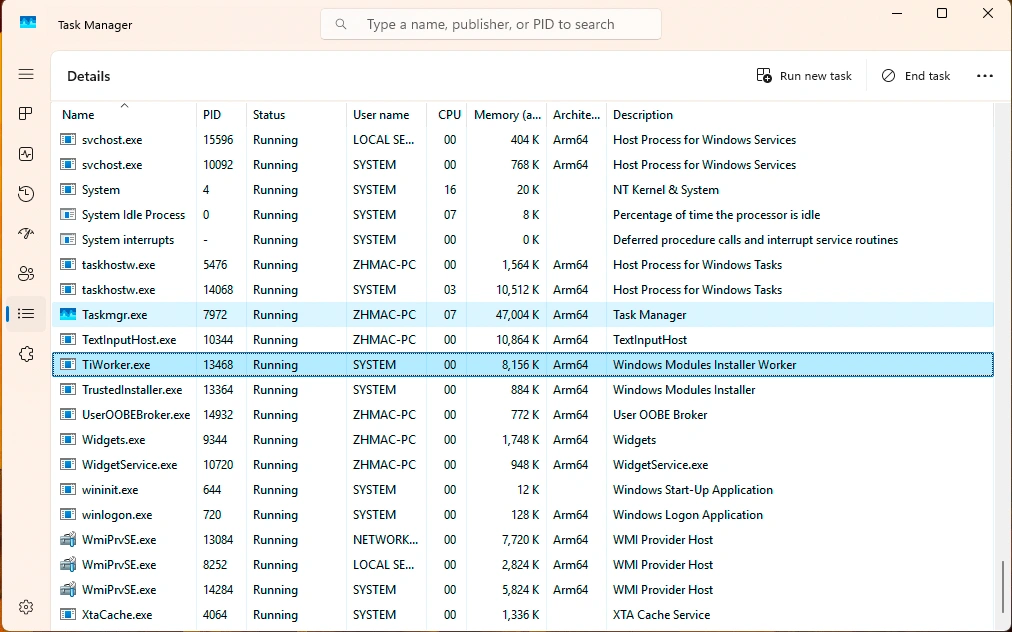Viewport: 1012px width, 632px height.
Task: Select taskhostw.exe row with PID 14068
Action: point(523,290)
